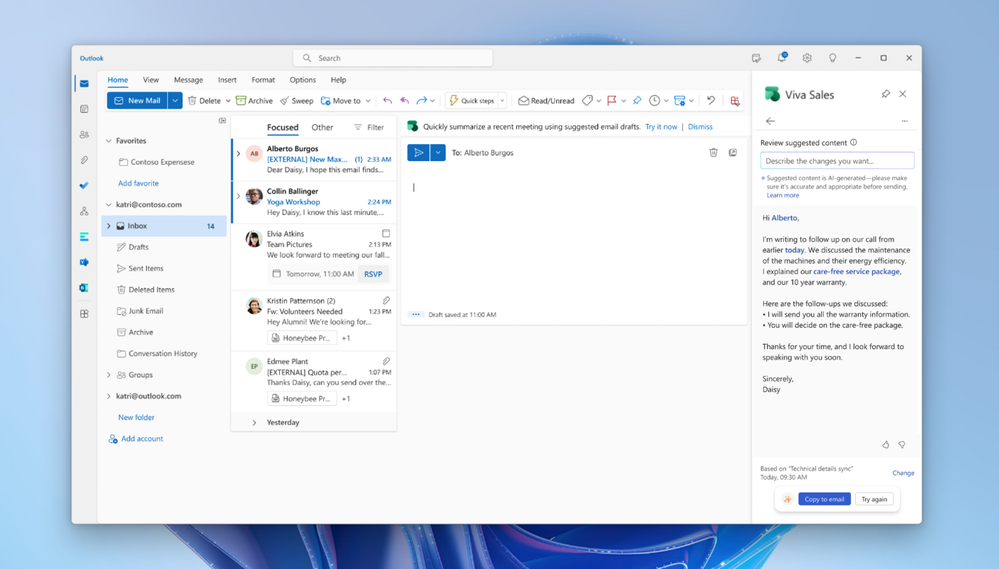Open People in the left app rail
The height and width of the screenshot is (569, 999).
84,134
